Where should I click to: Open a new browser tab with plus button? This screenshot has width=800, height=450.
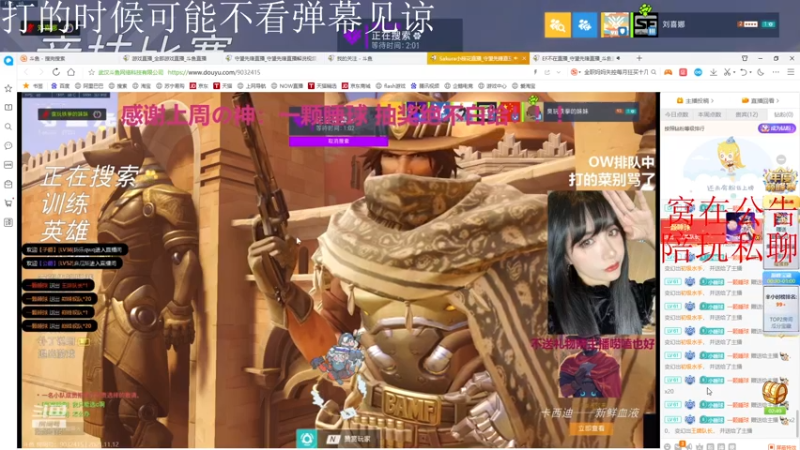(639, 58)
